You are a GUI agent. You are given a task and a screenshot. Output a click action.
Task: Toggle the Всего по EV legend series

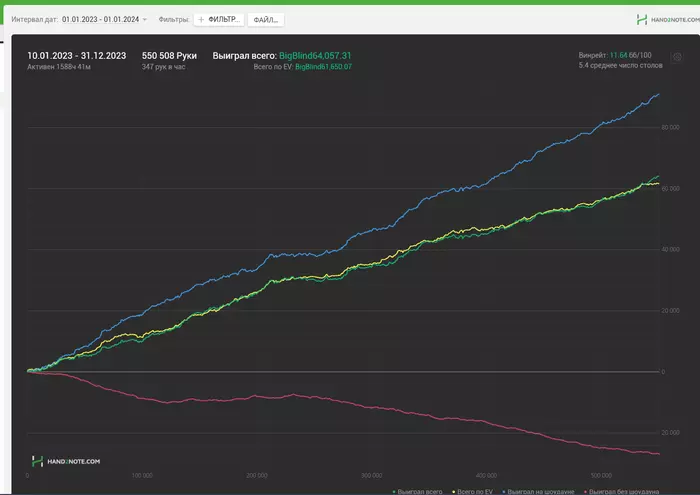(473, 491)
